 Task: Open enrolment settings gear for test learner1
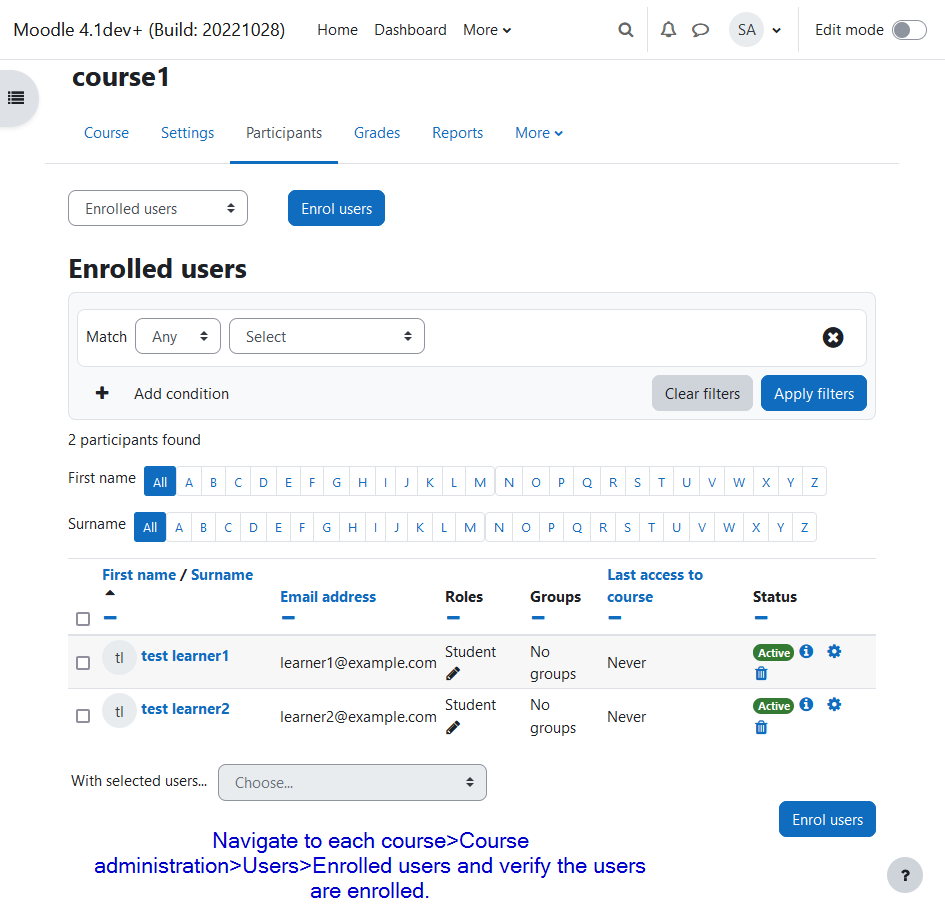[x=834, y=651]
